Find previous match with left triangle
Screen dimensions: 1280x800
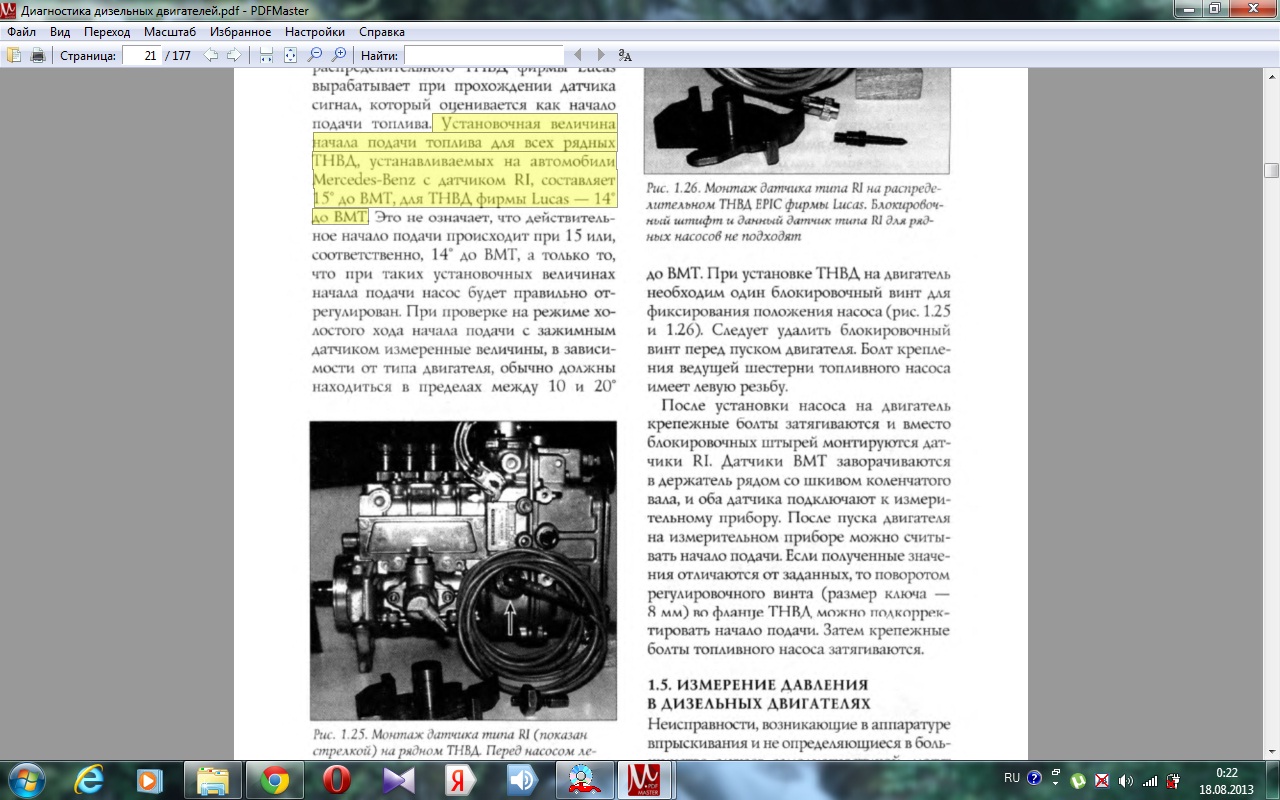pos(577,55)
